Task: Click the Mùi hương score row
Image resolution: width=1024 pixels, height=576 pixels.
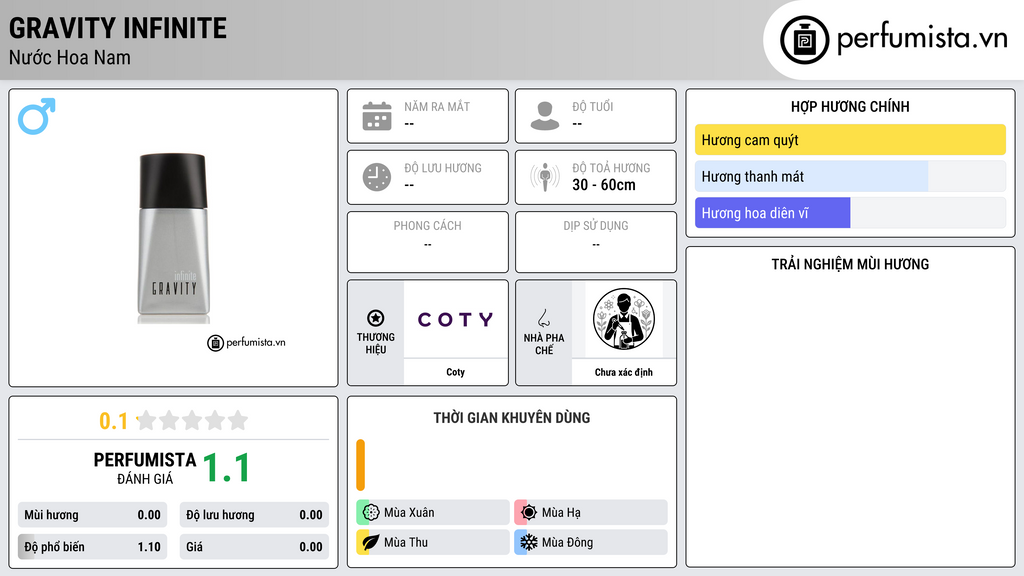Action: 93,515
